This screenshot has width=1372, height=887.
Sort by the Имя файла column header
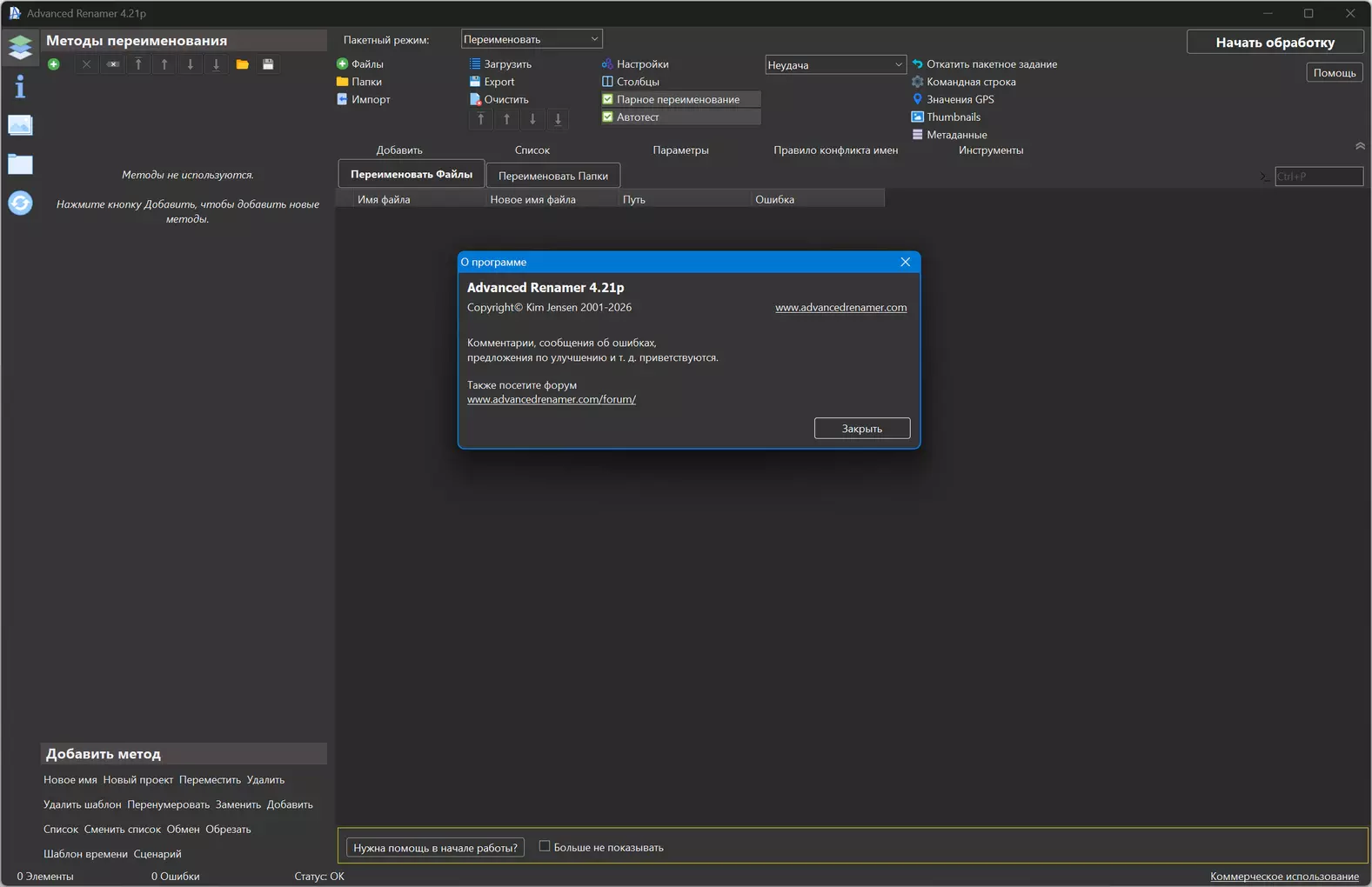pos(419,199)
